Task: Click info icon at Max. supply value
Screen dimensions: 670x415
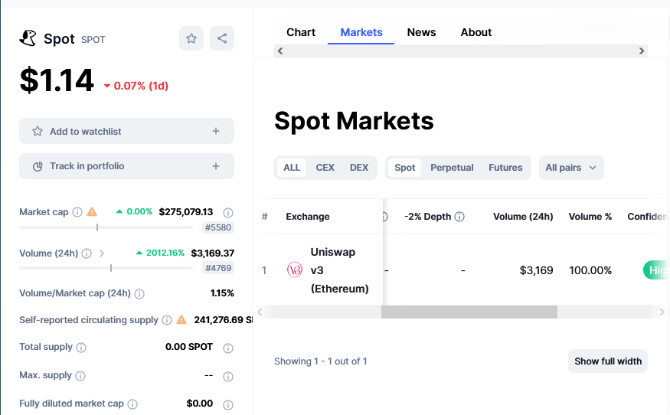Action: pyautogui.click(x=228, y=377)
